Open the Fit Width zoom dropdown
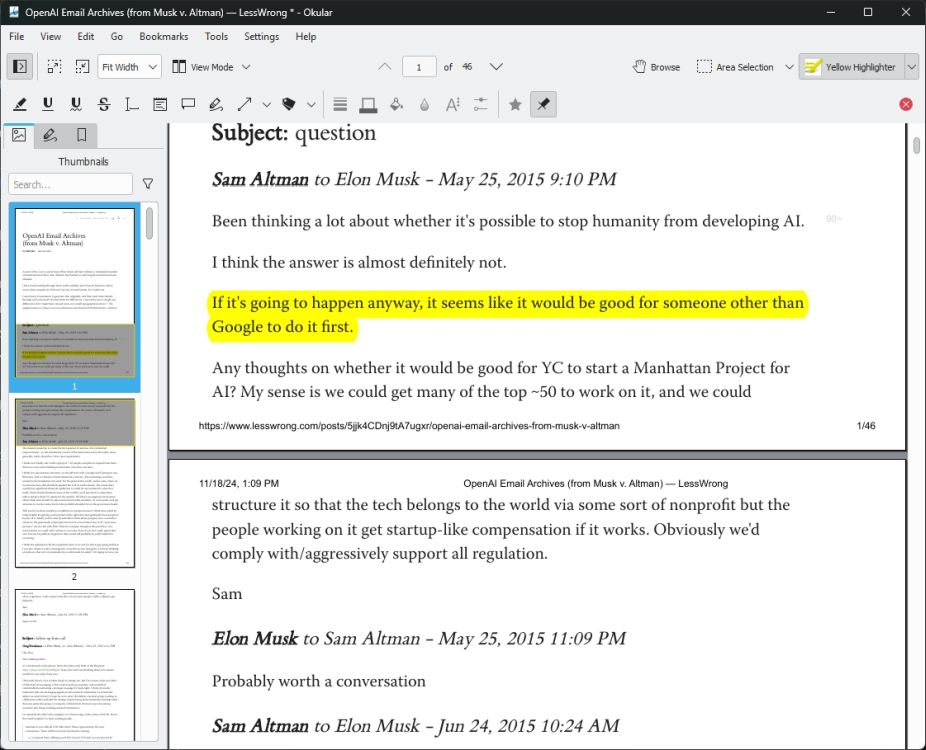Viewport: 926px width, 750px height. tap(128, 66)
